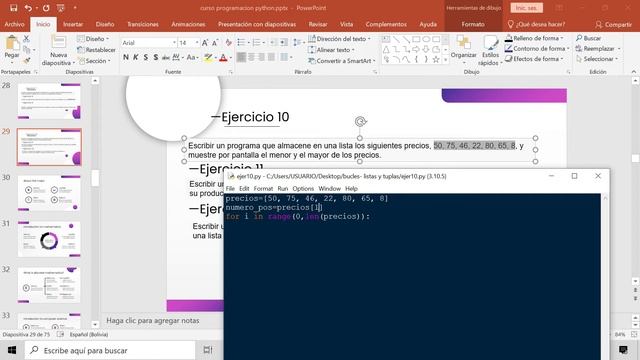Choose the right arrow shape

(416, 49)
